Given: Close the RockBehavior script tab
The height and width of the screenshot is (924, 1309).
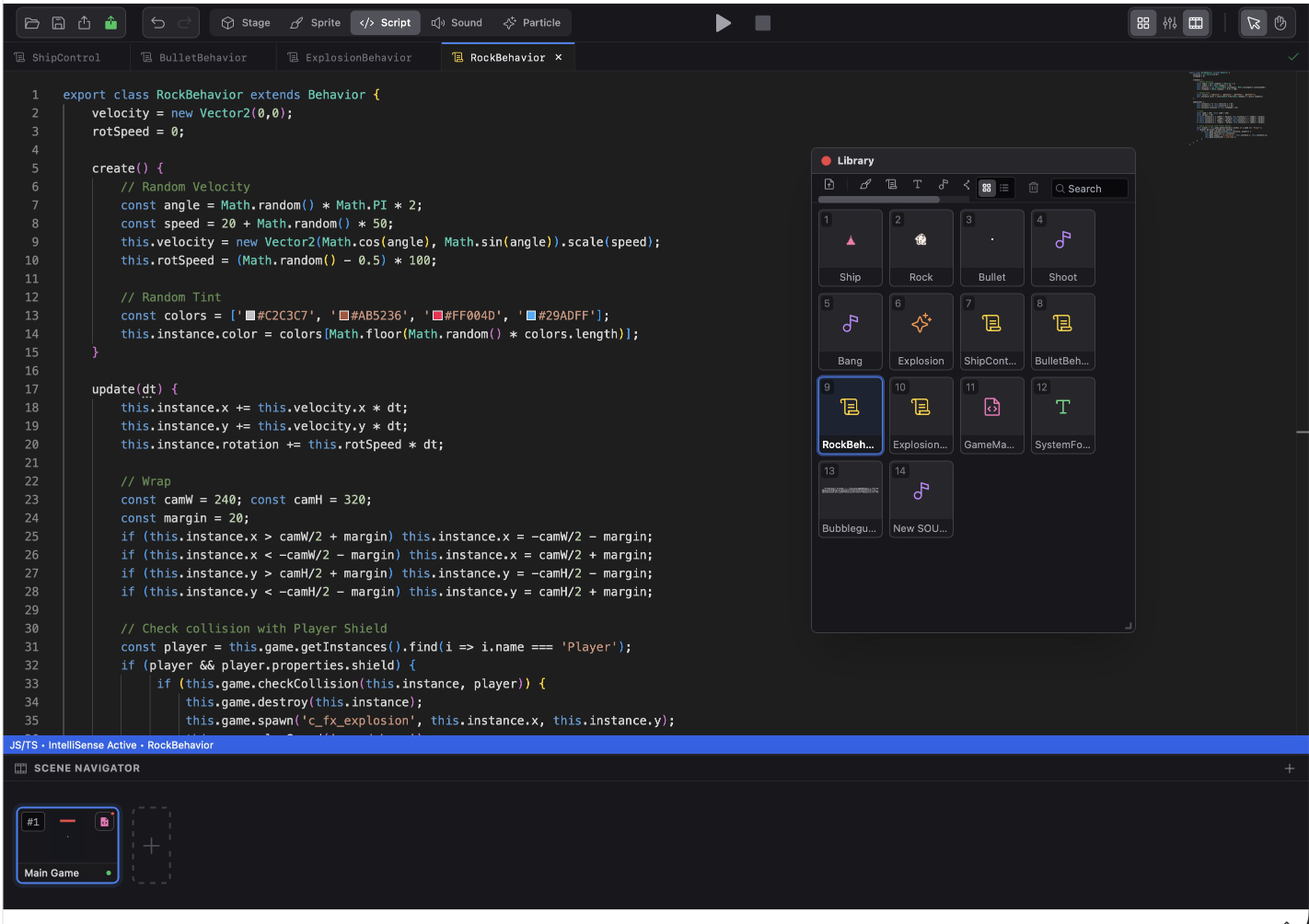Looking at the screenshot, I should [559, 57].
